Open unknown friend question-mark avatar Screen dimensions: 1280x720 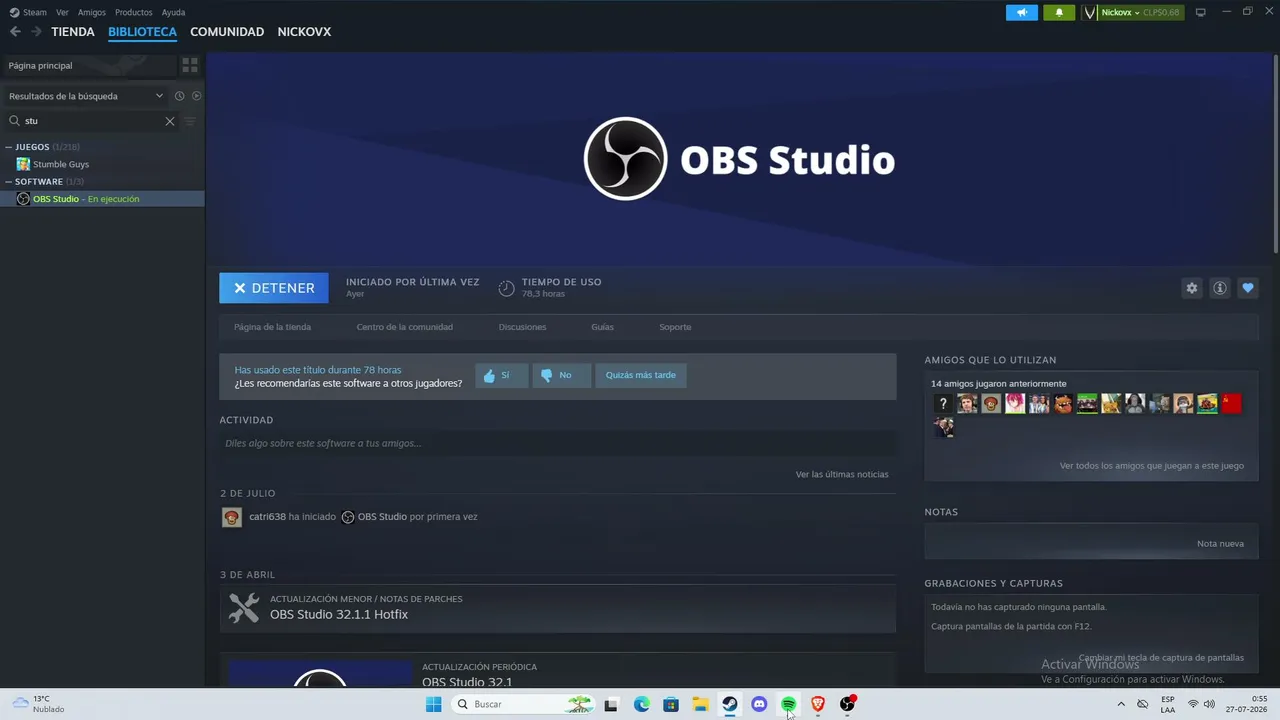click(x=943, y=404)
